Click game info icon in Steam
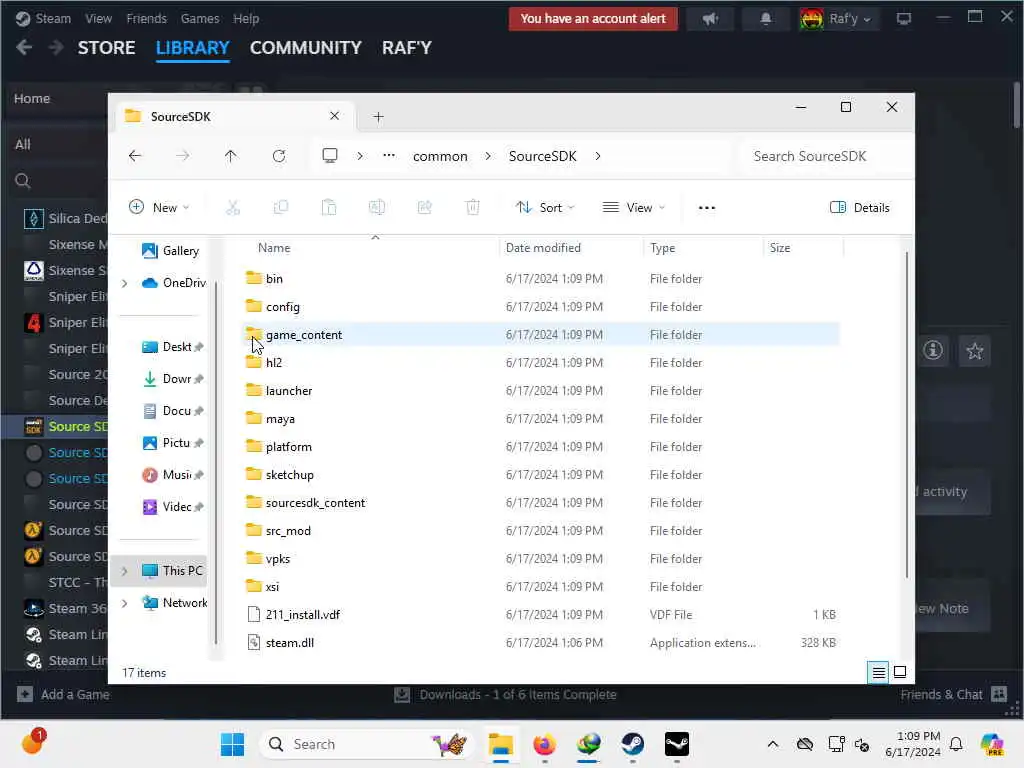The image size is (1024, 768). point(933,351)
